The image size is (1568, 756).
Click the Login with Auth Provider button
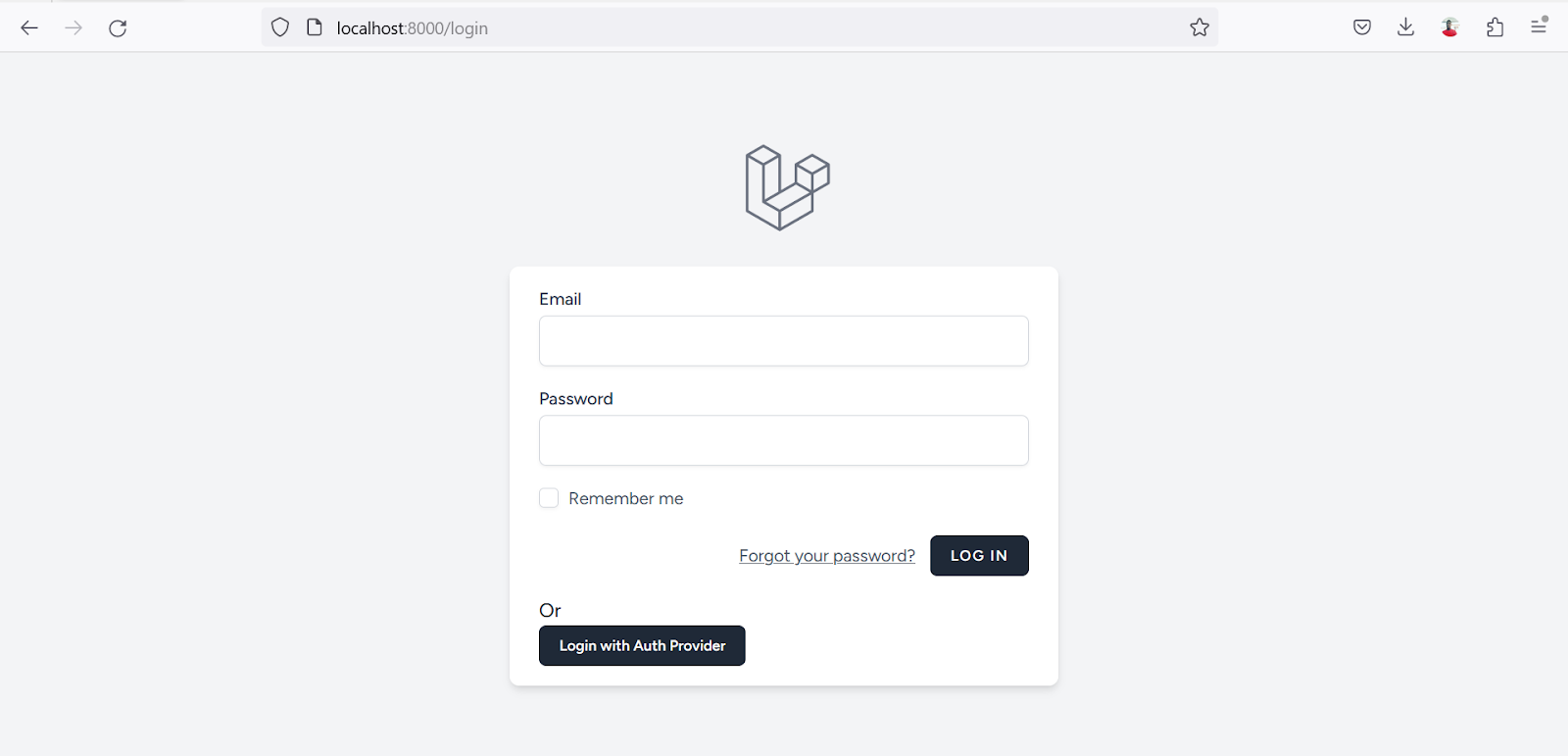(641, 645)
